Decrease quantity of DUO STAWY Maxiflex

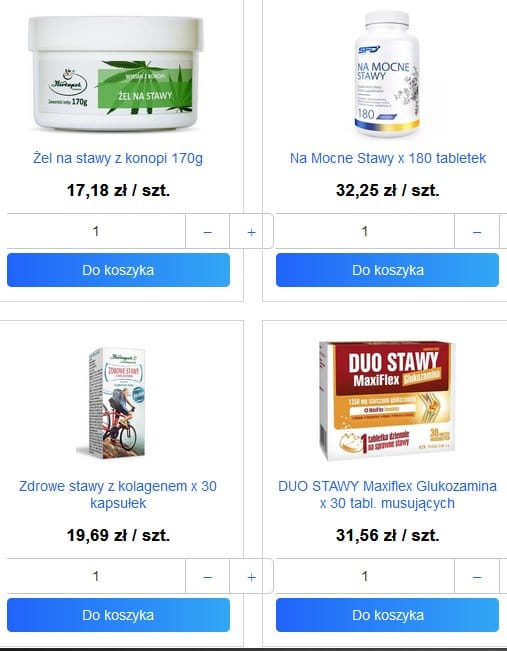click(x=477, y=576)
